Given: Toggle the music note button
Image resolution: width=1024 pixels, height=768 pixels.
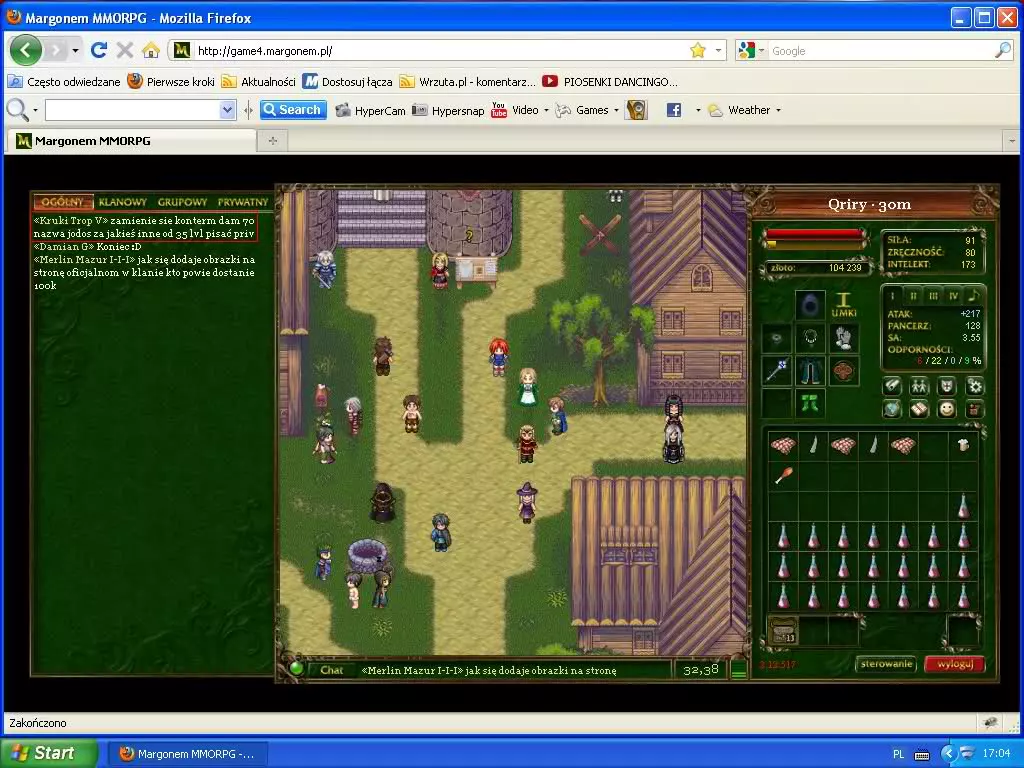Looking at the screenshot, I should point(972,295).
